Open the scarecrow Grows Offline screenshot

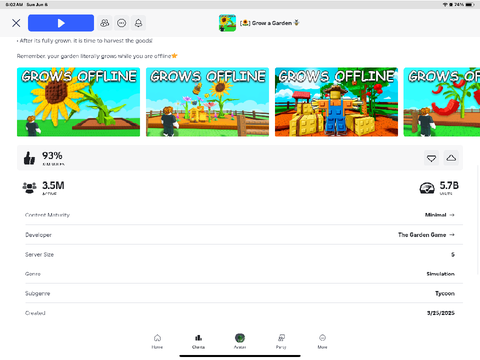(x=336, y=102)
